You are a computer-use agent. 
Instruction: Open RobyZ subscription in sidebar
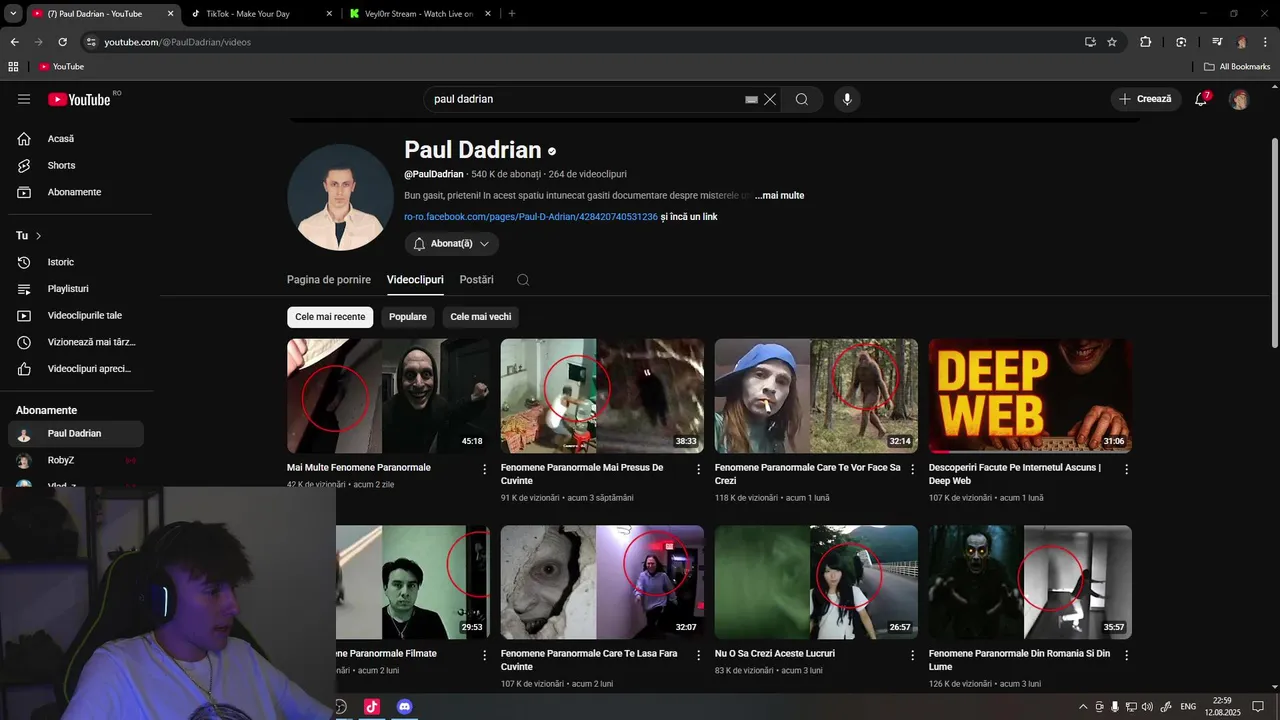coord(76,461)
